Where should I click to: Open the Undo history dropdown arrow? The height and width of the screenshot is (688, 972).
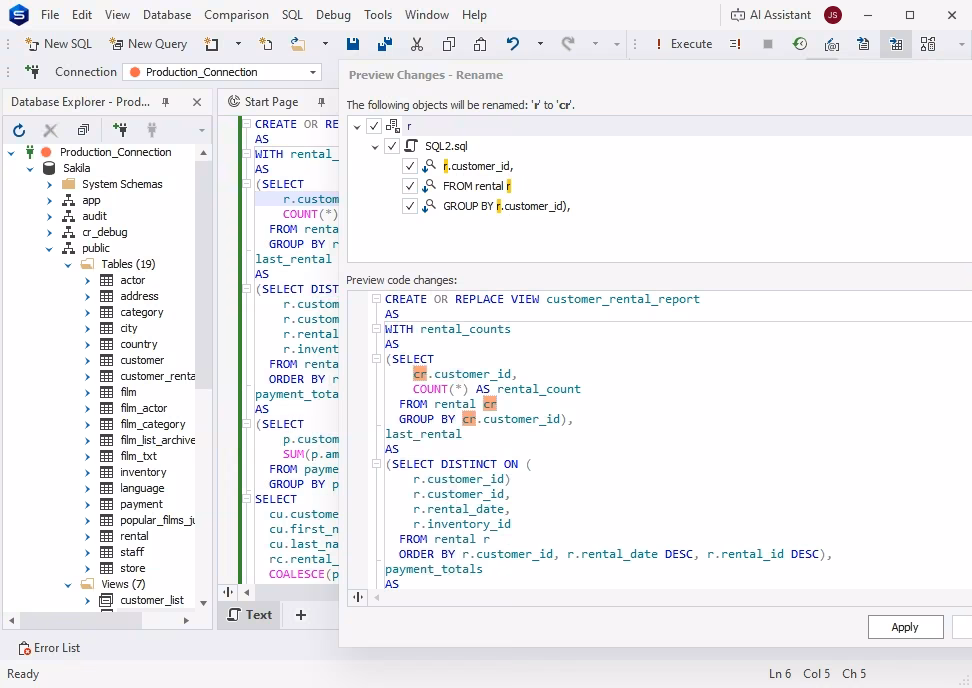click(x=540, y=44)
